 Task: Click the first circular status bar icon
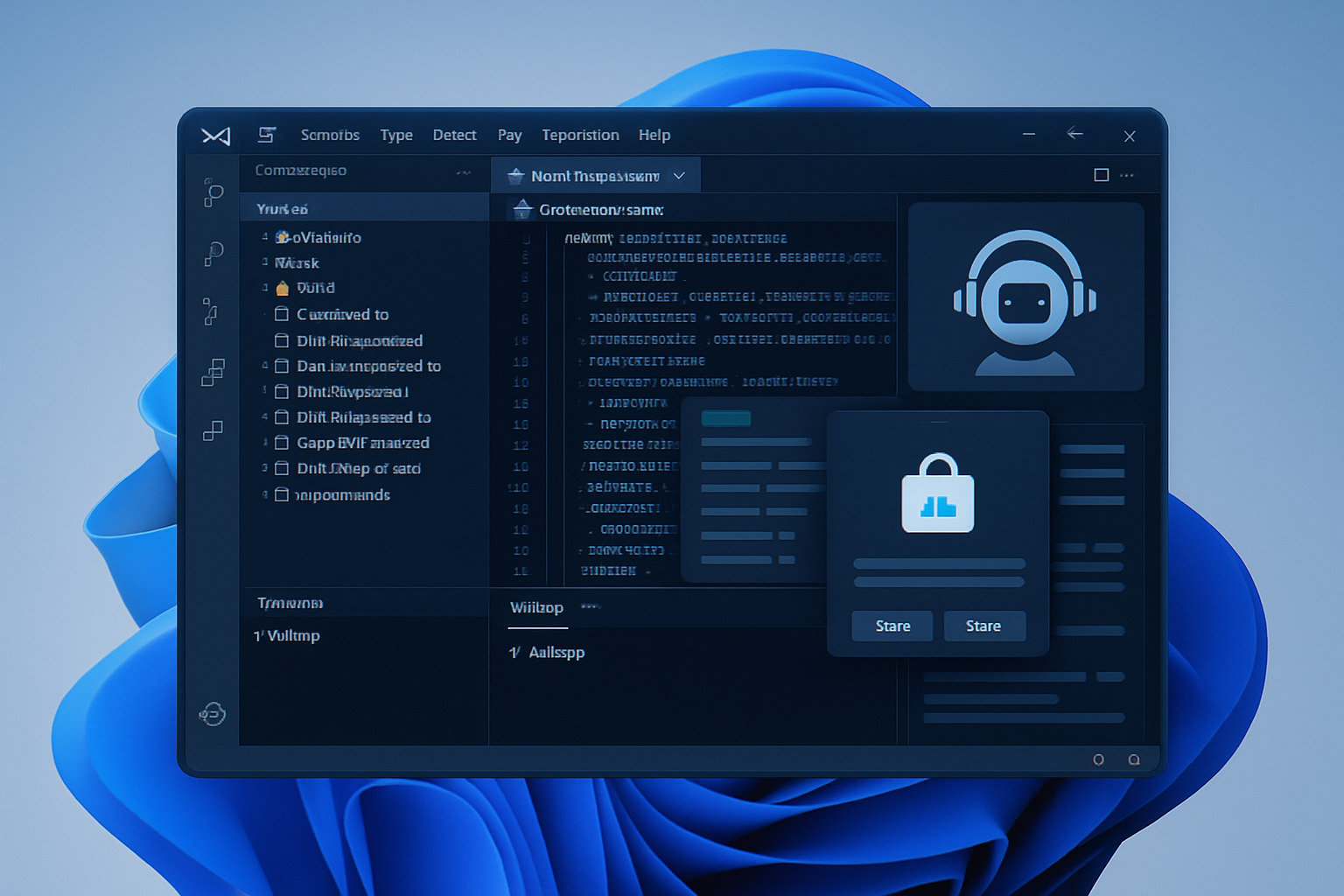coord(1098,759)
